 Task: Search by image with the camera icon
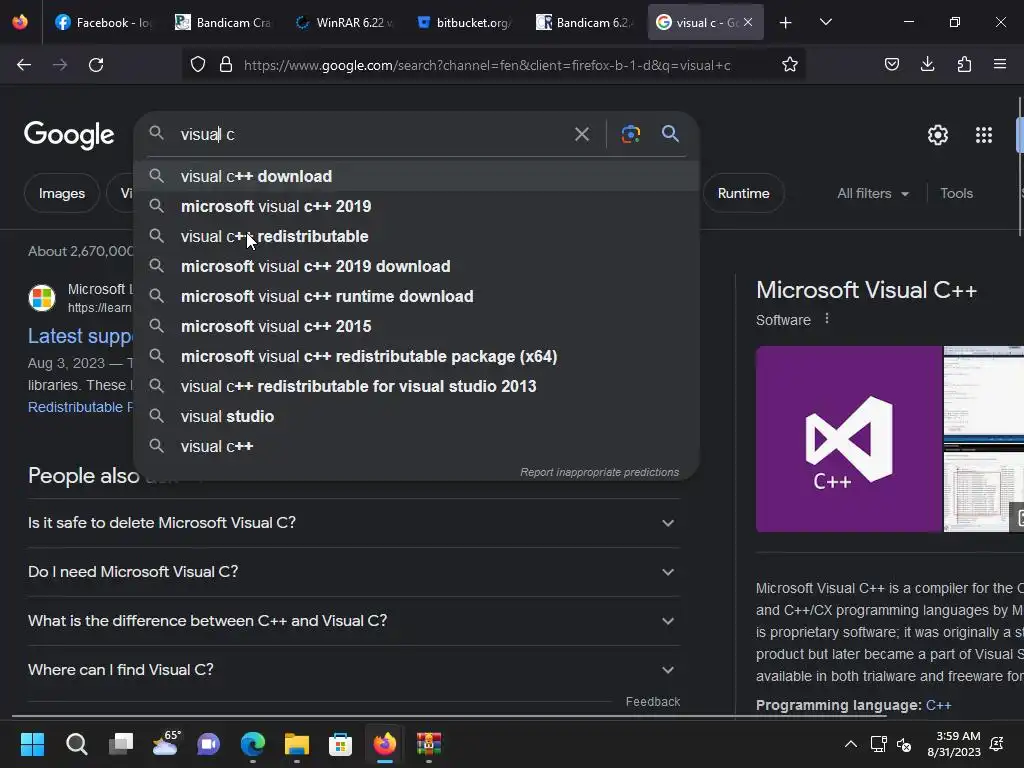(x=630, y=134)
